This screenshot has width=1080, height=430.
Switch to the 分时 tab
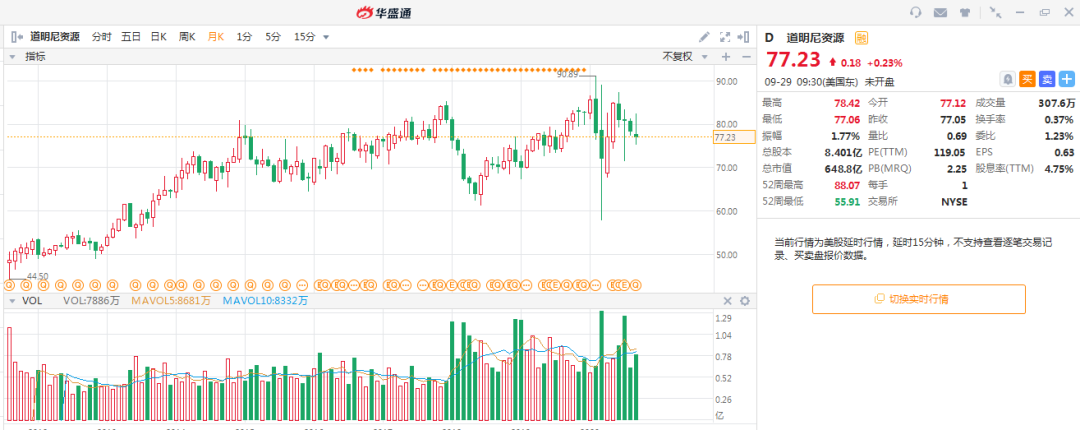click(101, 37)
